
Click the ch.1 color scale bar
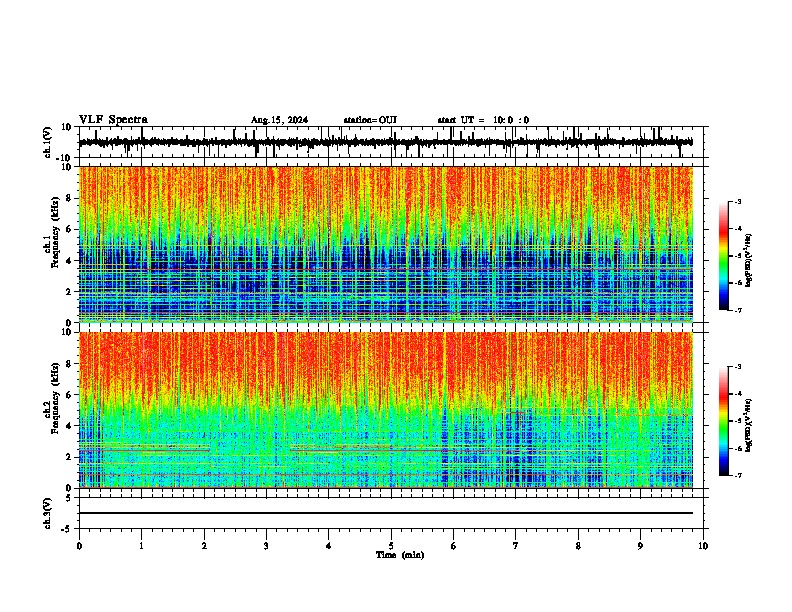click(x=724, y=256)
